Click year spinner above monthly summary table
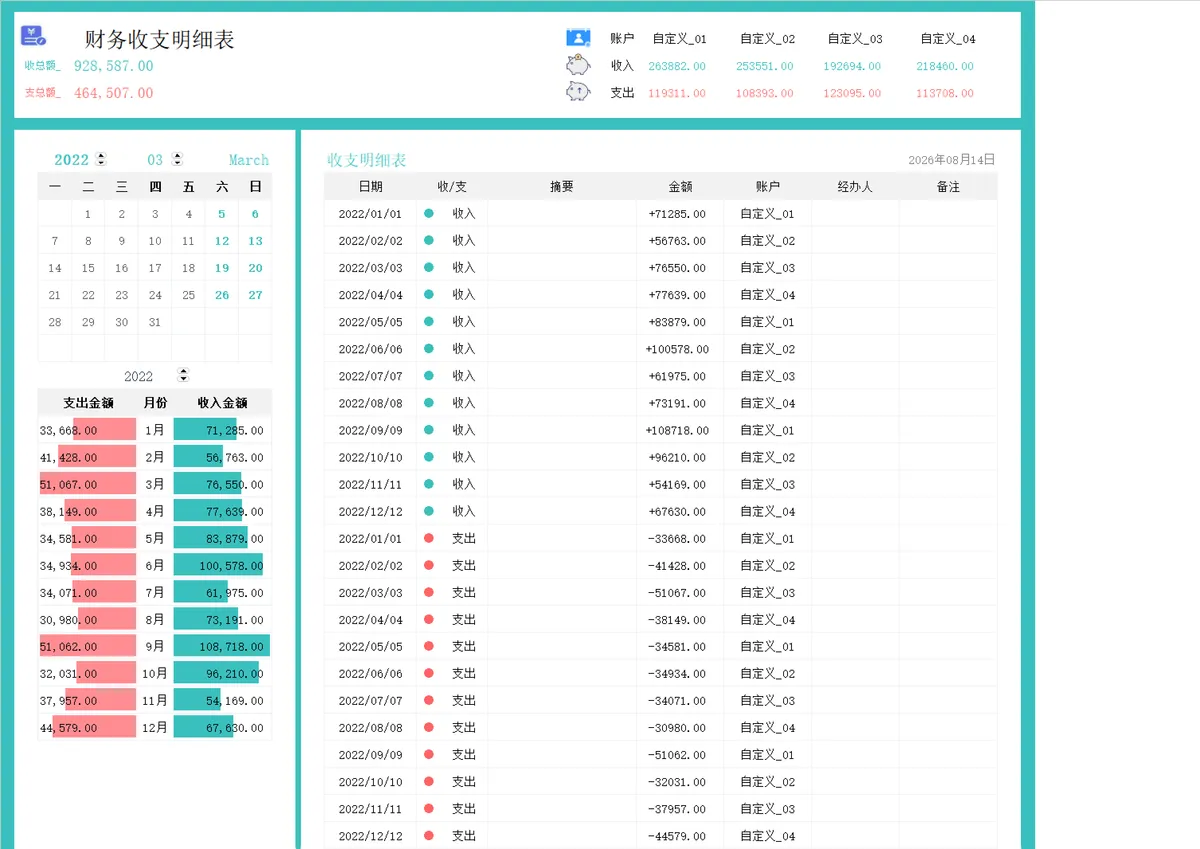The width and height of the screenshot is (1200, 849). point(183,375)
